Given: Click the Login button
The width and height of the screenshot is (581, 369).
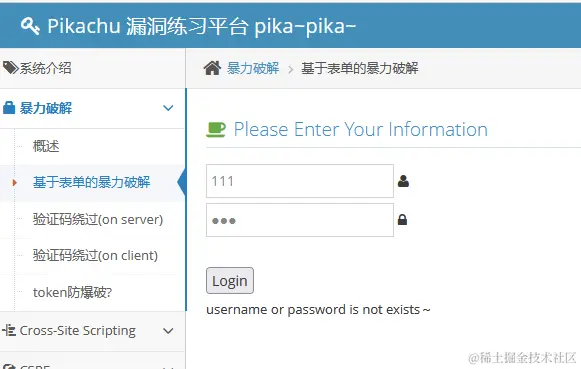Looking at the screenshot, I should pyautogui.click(x=230, y=280).
